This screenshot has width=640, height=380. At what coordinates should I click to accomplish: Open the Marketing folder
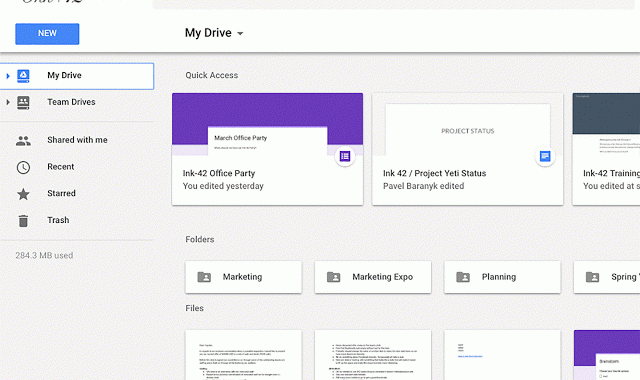point(244,277)
